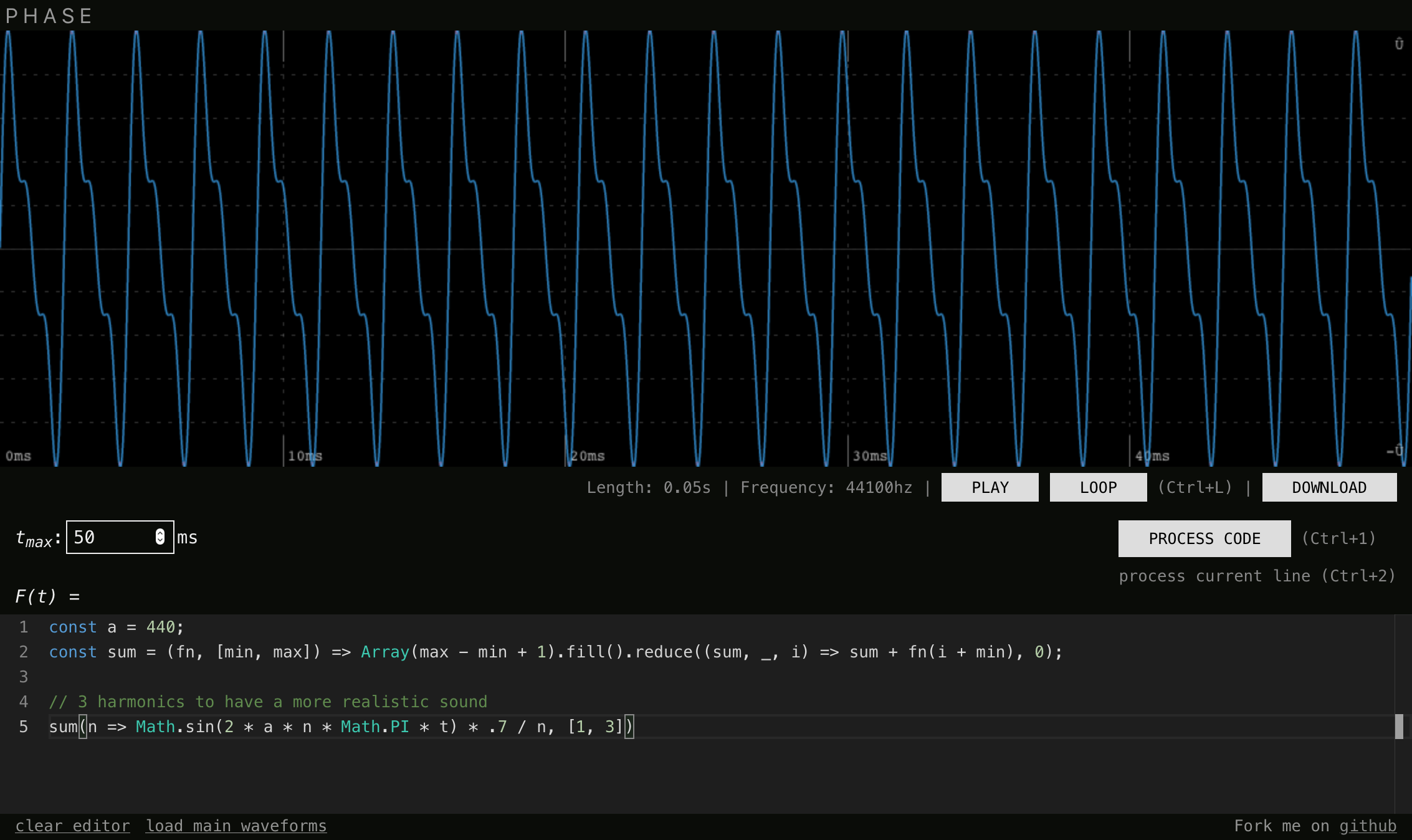Click the editor scrollbar marker at right
This screenshot has height=840, width=1412.
click(x=1399, y=727)
